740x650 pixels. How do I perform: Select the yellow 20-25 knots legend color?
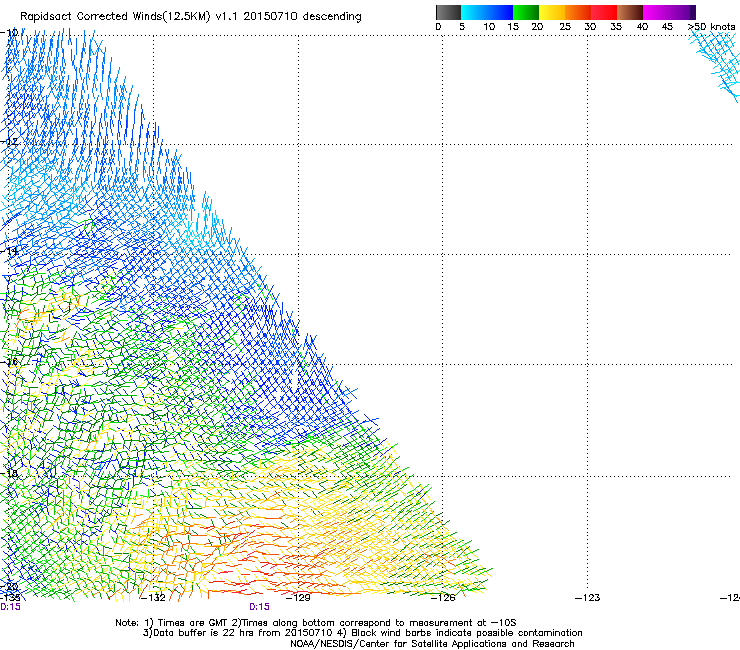pyautogui.click(x=552, y=12)
